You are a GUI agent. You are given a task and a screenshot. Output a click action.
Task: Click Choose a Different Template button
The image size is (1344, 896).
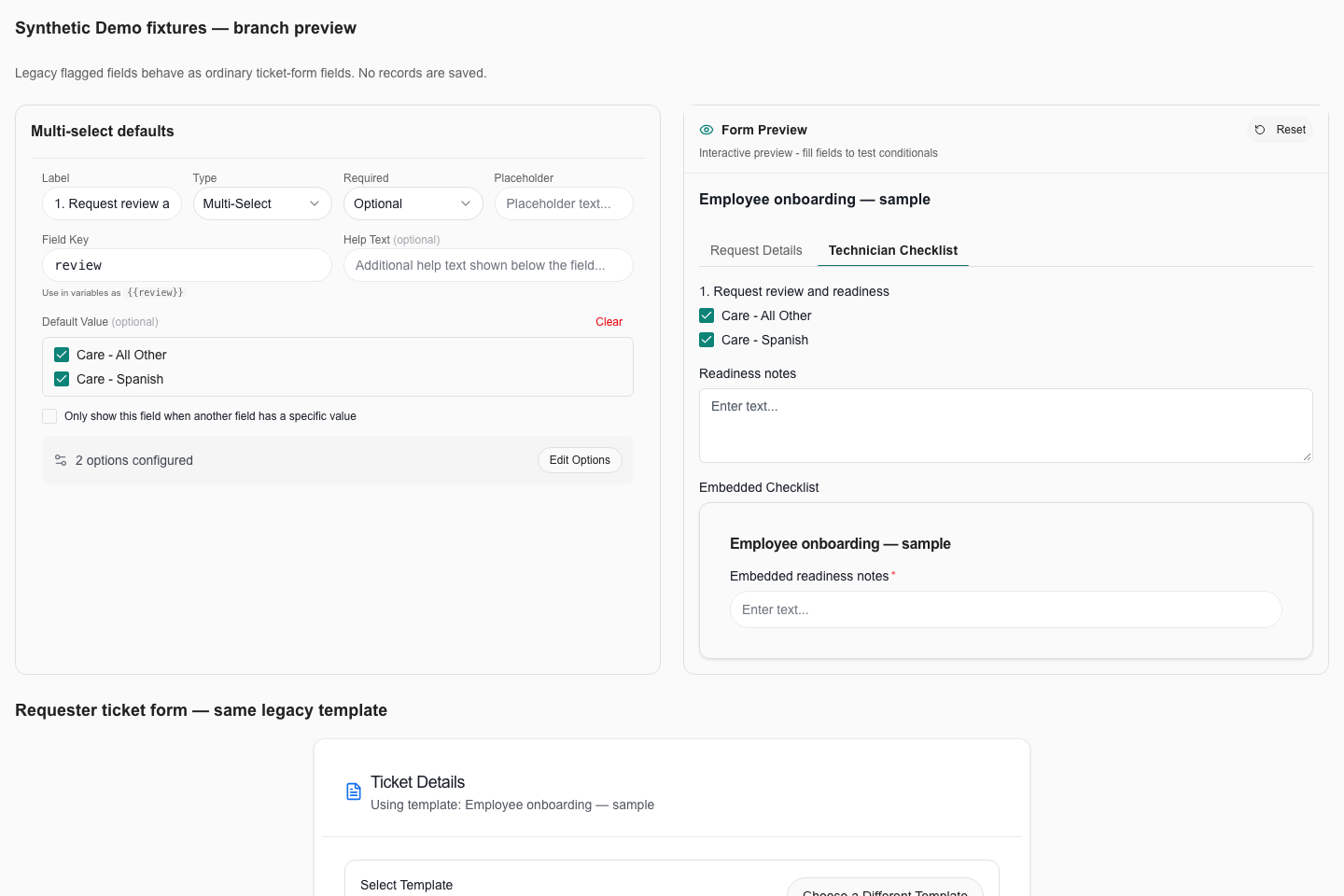point(885,888)
